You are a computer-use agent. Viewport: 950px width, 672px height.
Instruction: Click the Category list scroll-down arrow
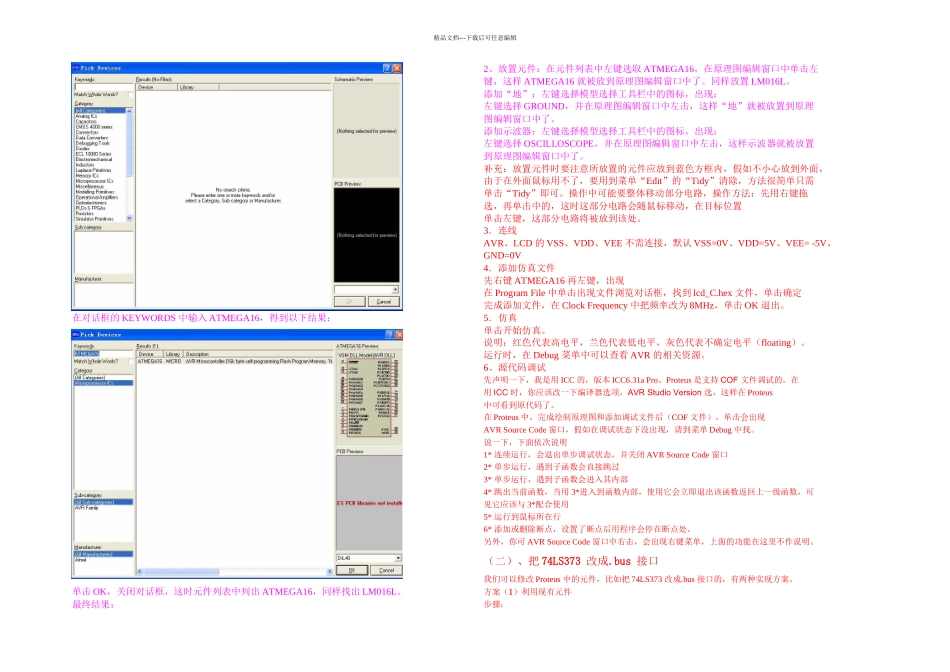click(129, 218)
